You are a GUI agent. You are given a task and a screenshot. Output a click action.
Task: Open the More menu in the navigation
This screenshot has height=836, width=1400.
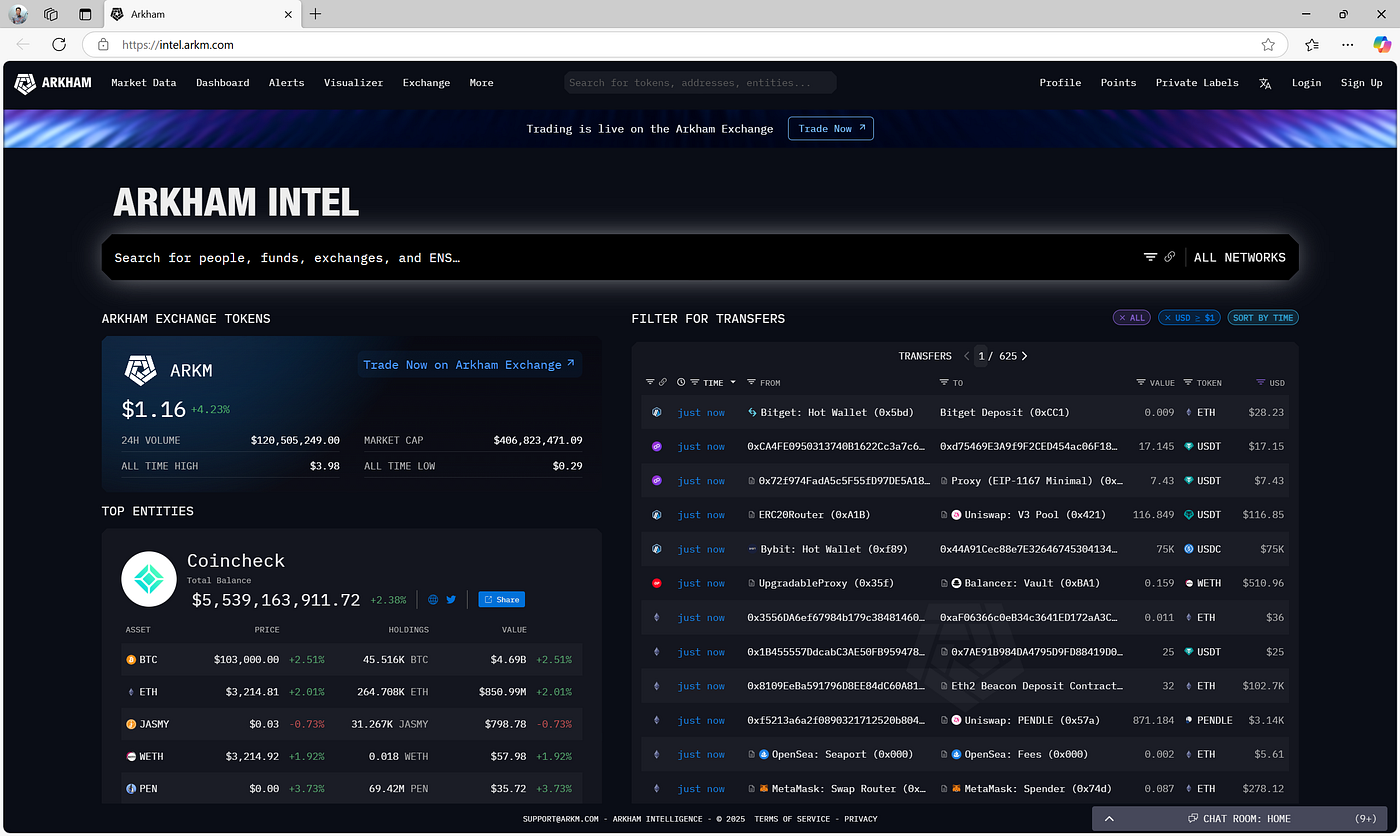coord(481,83)
